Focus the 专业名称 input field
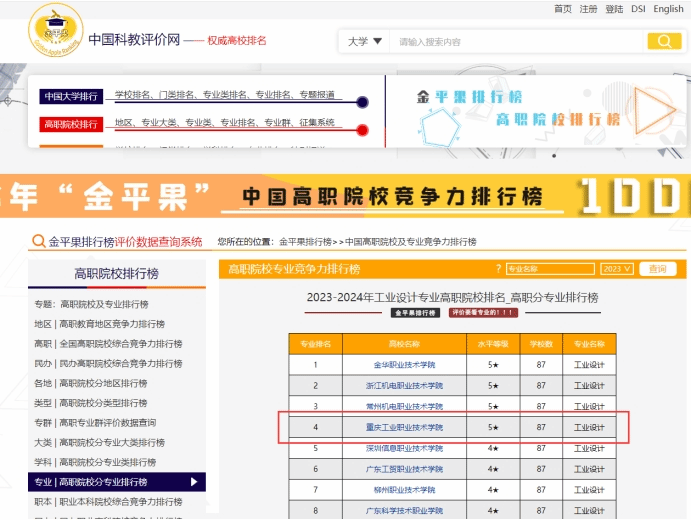Screen dimensions: 691x520 point(549,269)
